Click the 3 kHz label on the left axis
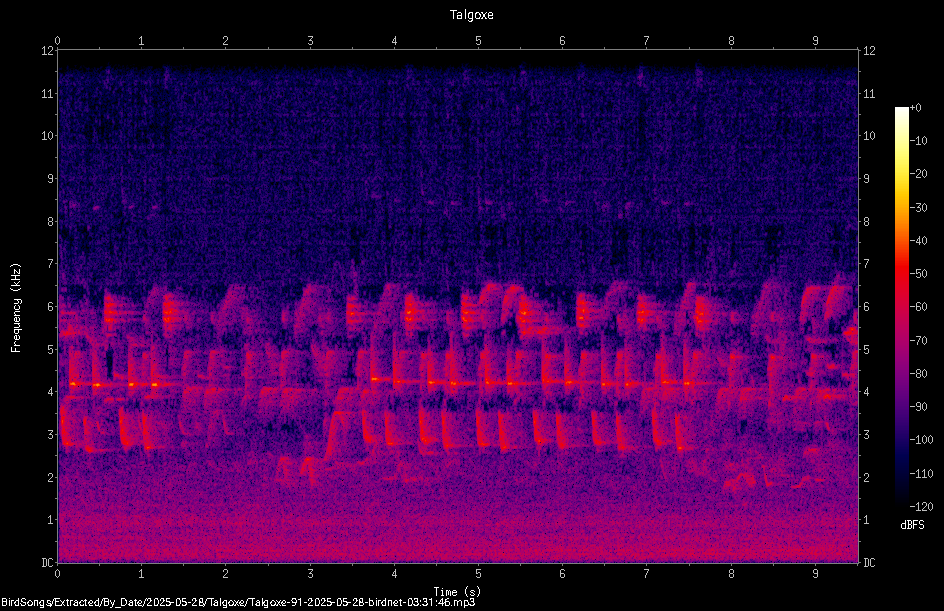The image size is (944, 611). [51, 434]
